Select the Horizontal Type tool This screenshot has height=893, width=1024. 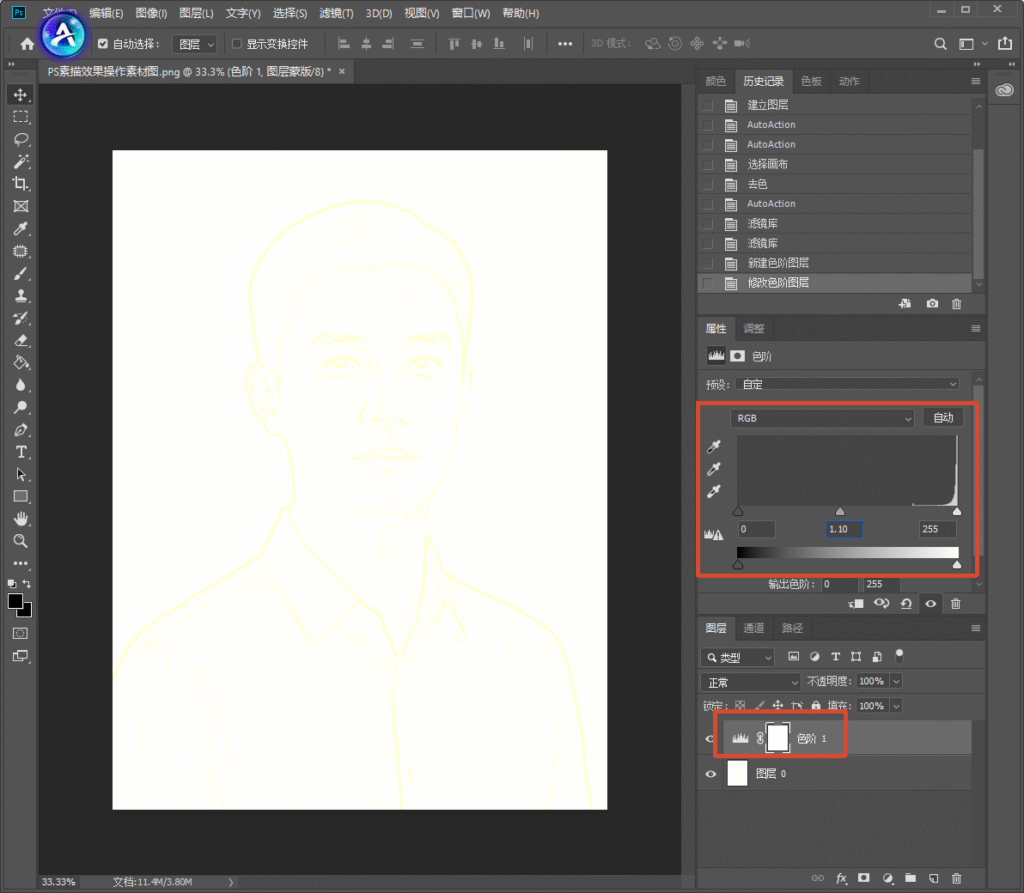pos(20,452)
